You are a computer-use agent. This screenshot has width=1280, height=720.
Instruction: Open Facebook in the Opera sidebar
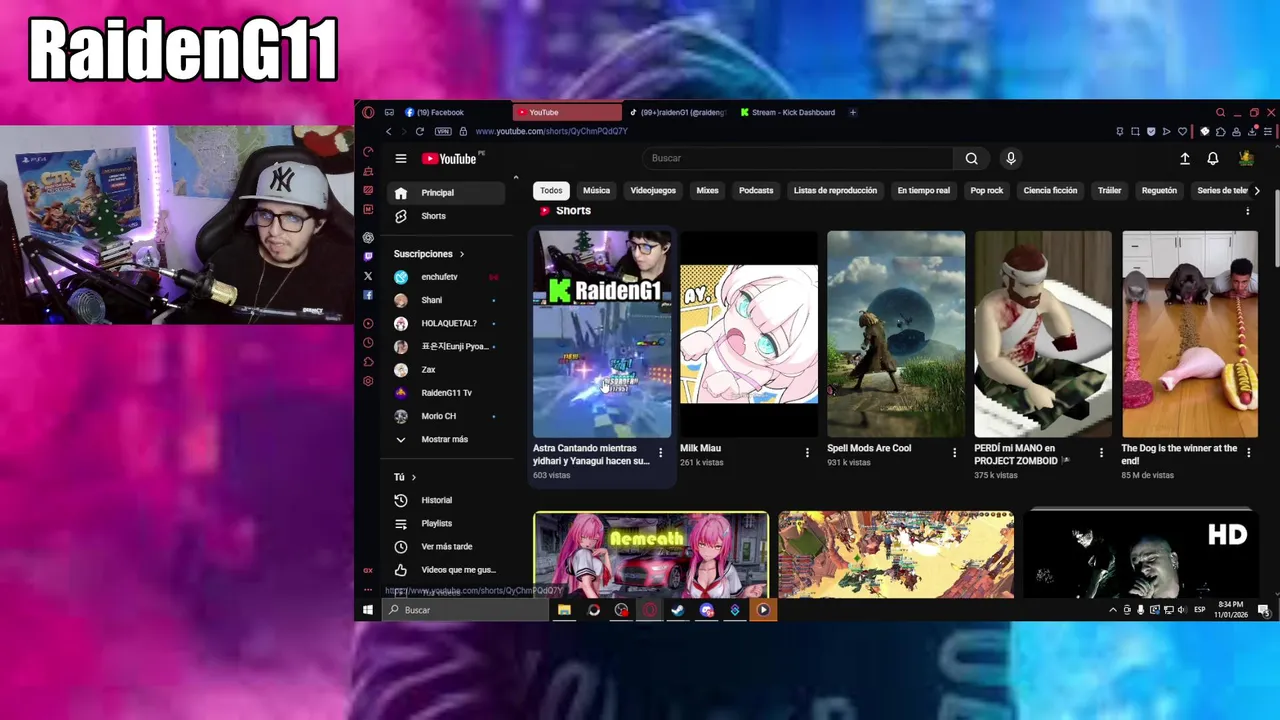point(368,295)
